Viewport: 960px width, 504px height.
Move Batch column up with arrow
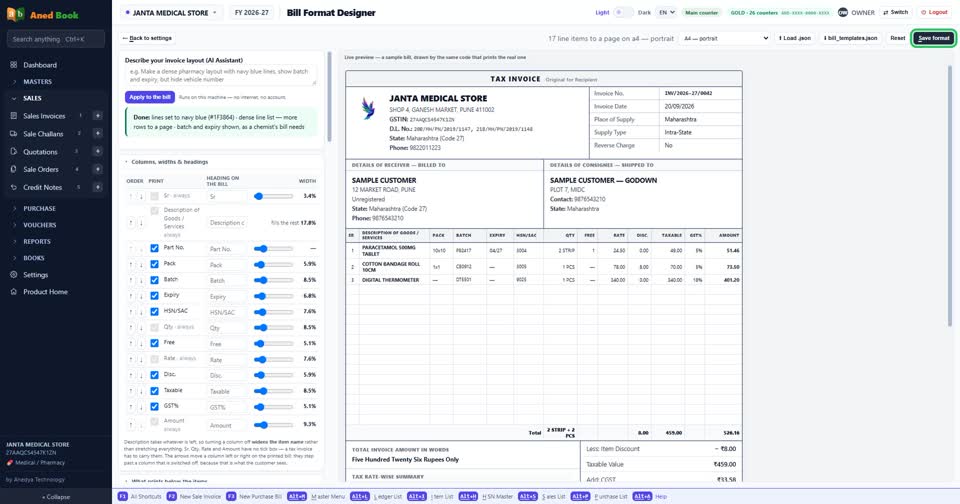[x=131, y=280]
